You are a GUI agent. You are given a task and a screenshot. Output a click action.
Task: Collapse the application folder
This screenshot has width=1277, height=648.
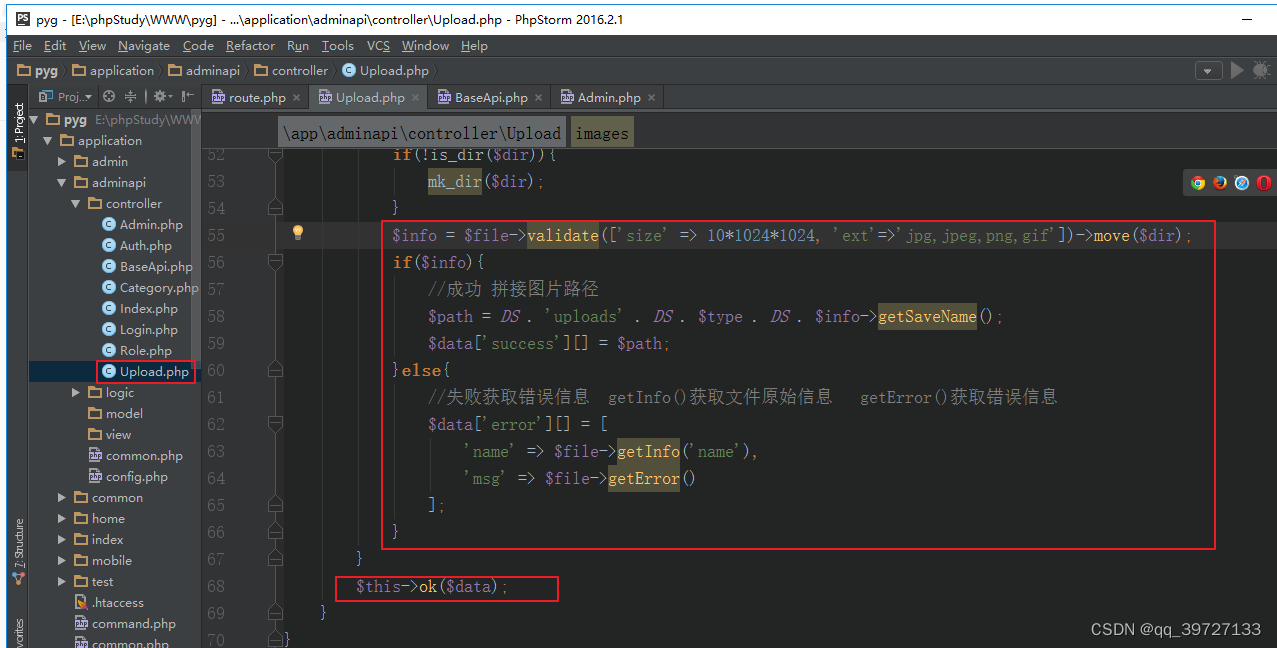click(x=48, y=140)
